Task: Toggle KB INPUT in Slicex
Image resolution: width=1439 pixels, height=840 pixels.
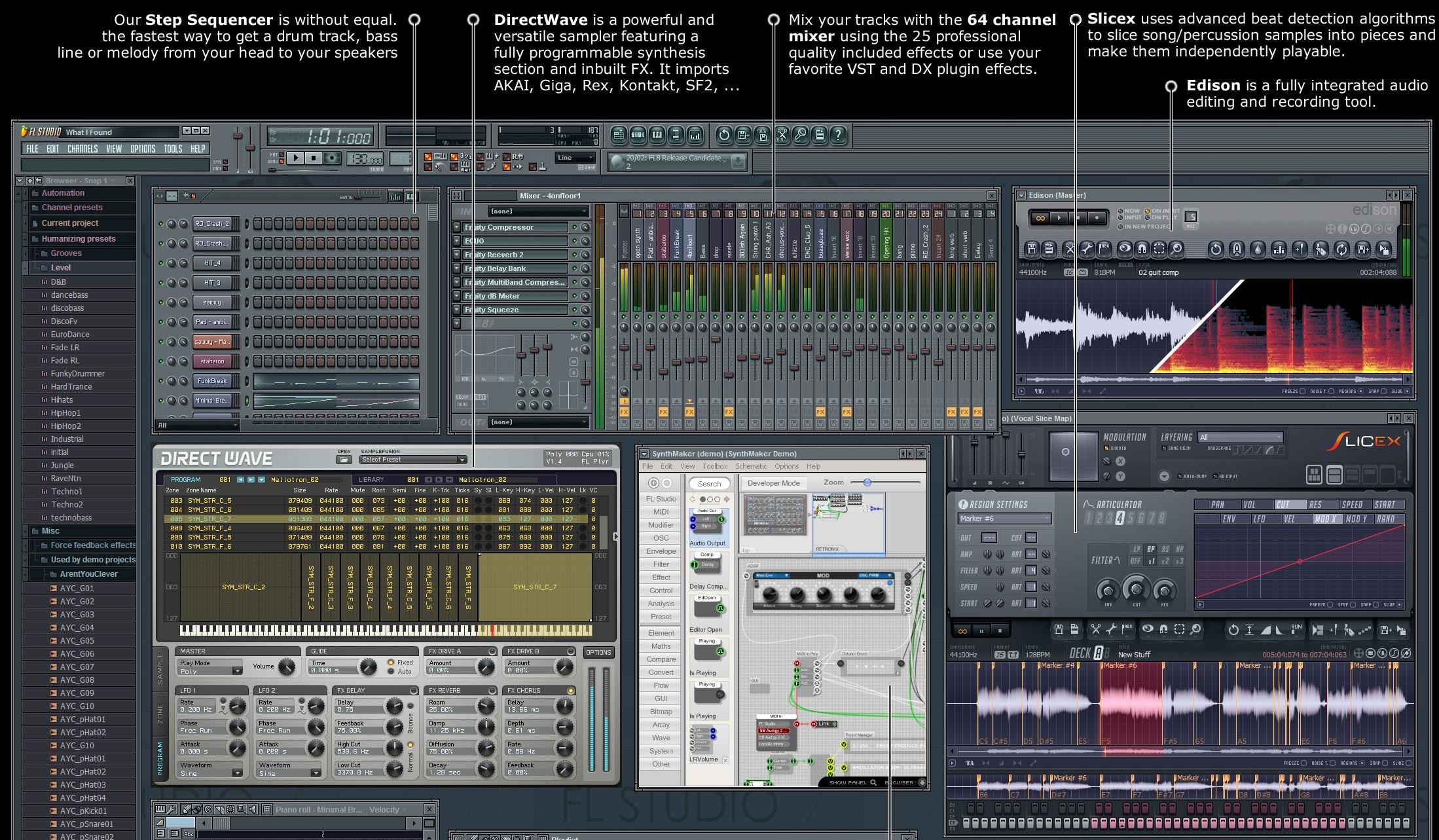Action: 1226,476
